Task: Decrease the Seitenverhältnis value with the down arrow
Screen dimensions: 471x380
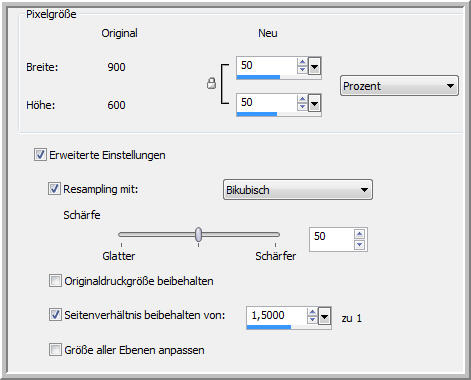Action: tap(312, 320)
